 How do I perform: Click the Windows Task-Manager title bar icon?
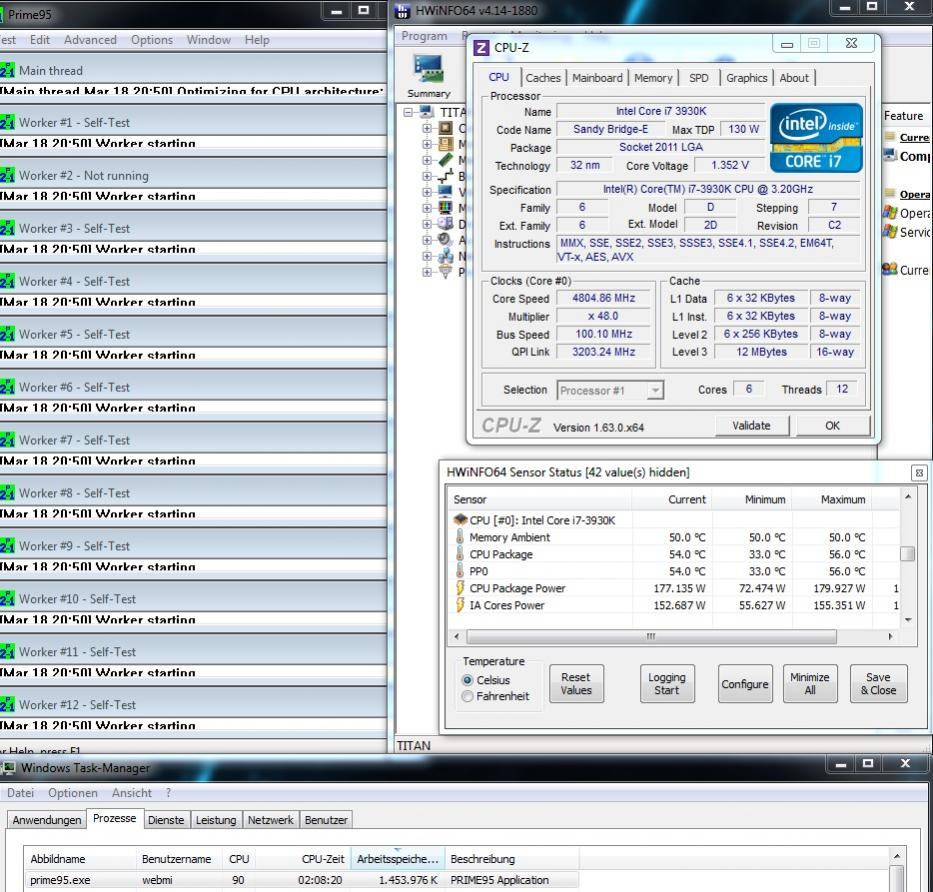(9, 768)
